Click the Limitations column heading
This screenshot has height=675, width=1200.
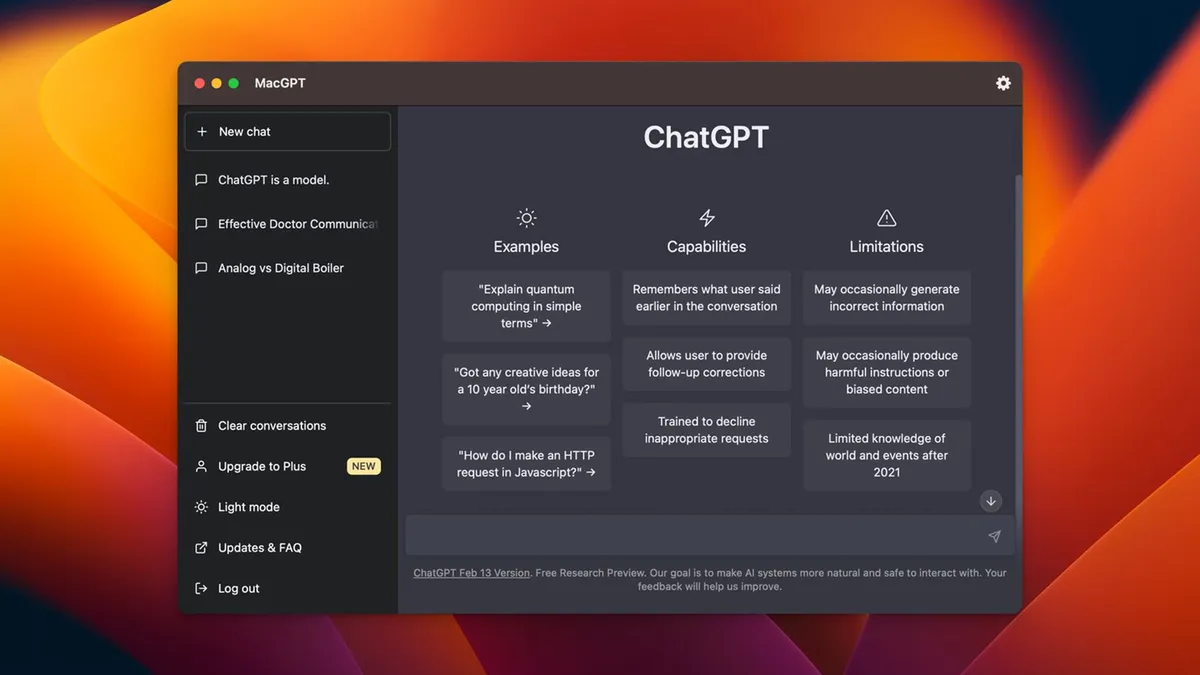click(x=887, y=246)
